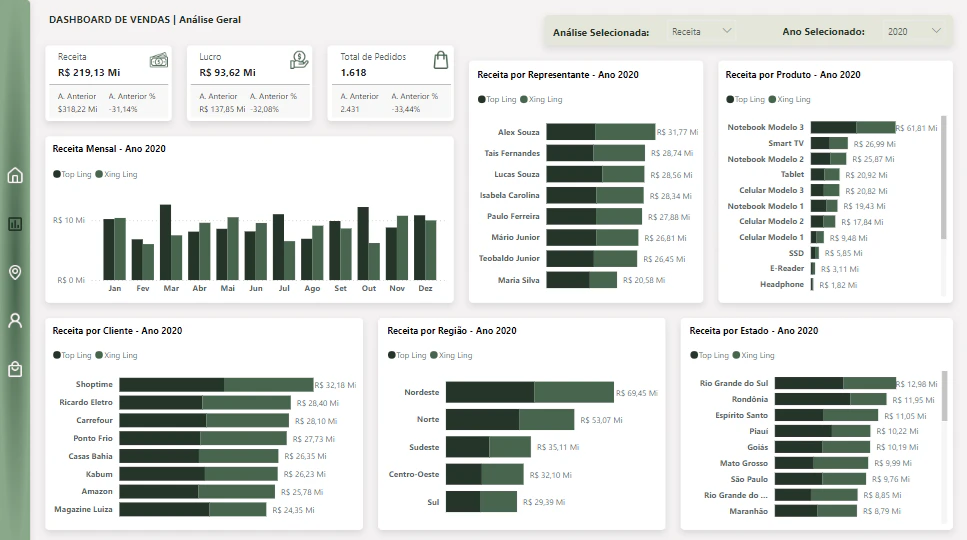Screen dimensions: 967x540
Task: Click the Ponto Frio client label
Action: [x=93, y=438]
